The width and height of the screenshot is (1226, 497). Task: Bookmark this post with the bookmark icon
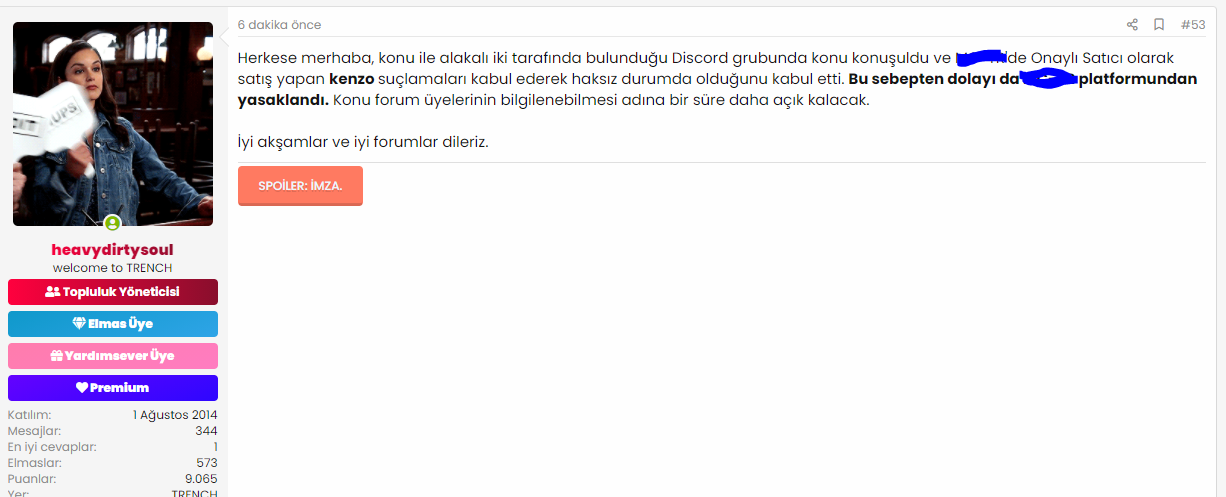(1159, 25)
